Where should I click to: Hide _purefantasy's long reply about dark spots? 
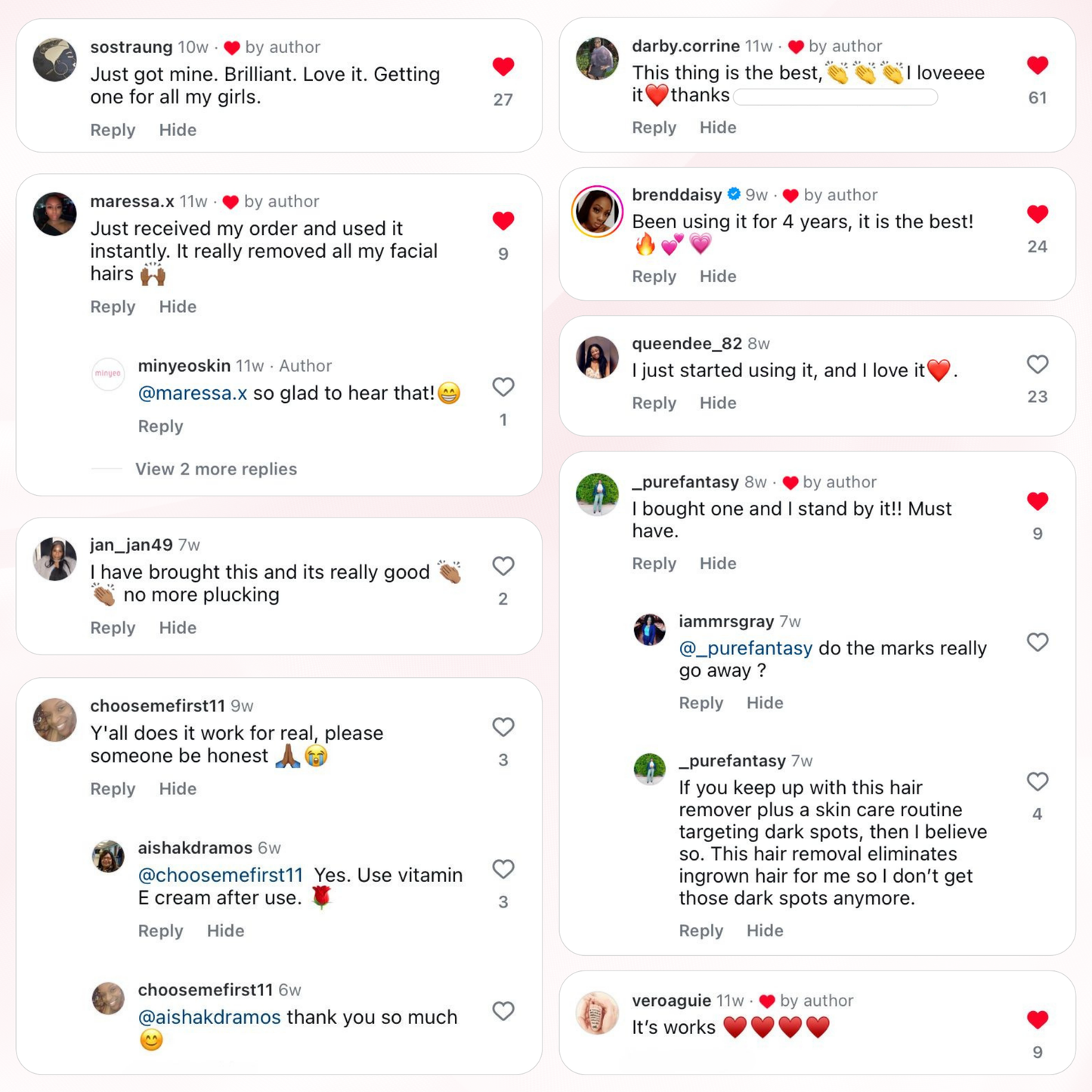765,931
